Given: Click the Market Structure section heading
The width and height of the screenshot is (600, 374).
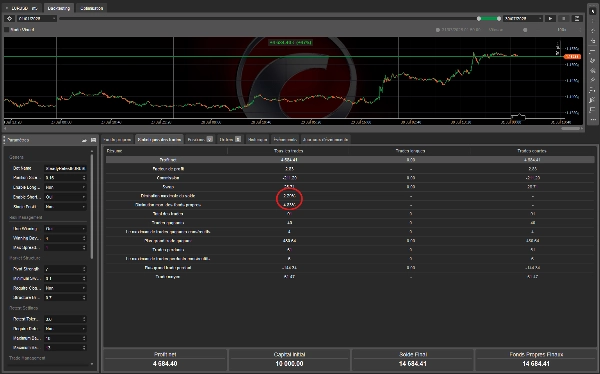Looking at the screenshot, I should pyautogui.click(x=24, y=258).
